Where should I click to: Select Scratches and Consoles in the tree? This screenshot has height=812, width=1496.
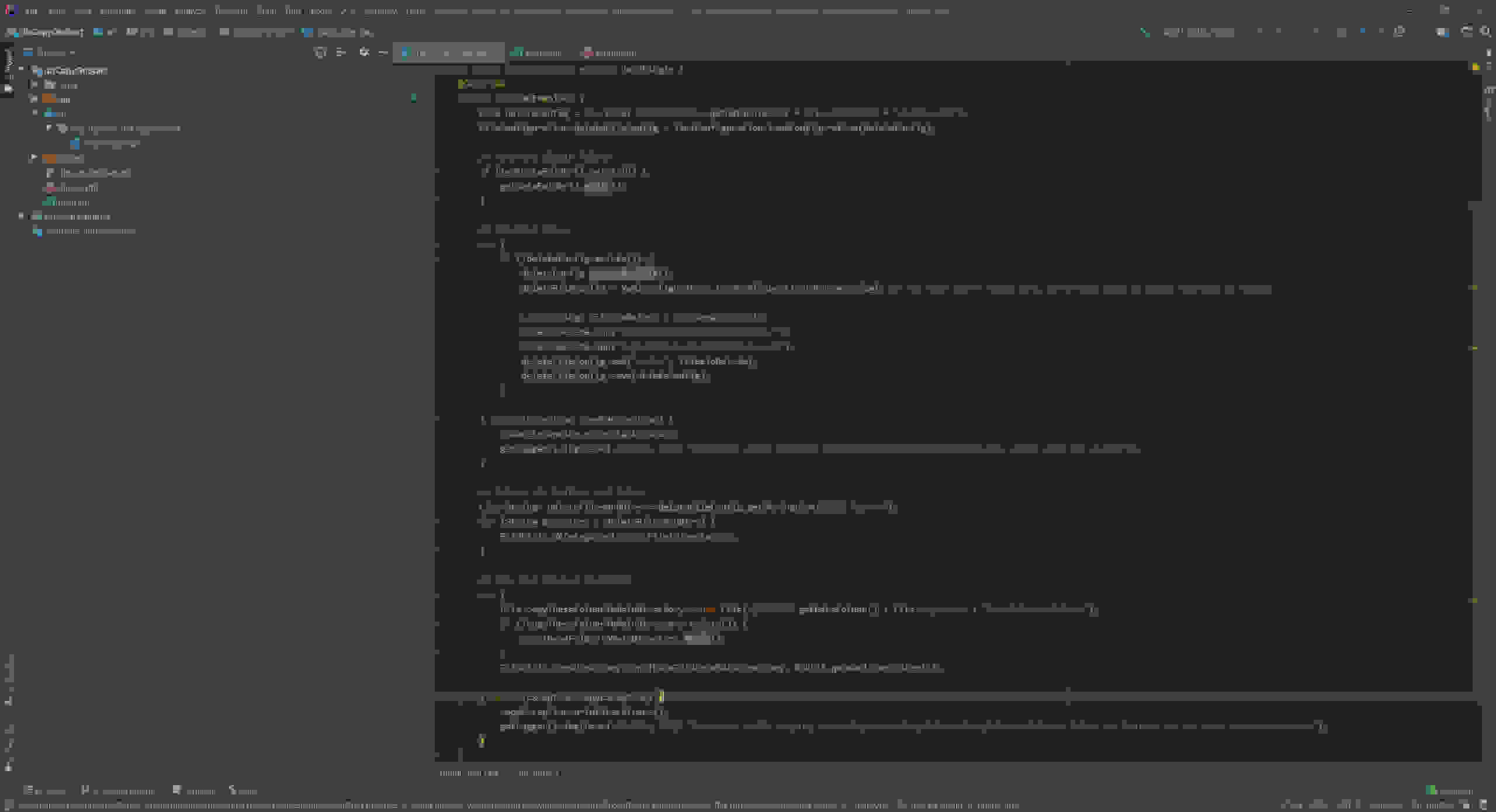click(85, 231)
